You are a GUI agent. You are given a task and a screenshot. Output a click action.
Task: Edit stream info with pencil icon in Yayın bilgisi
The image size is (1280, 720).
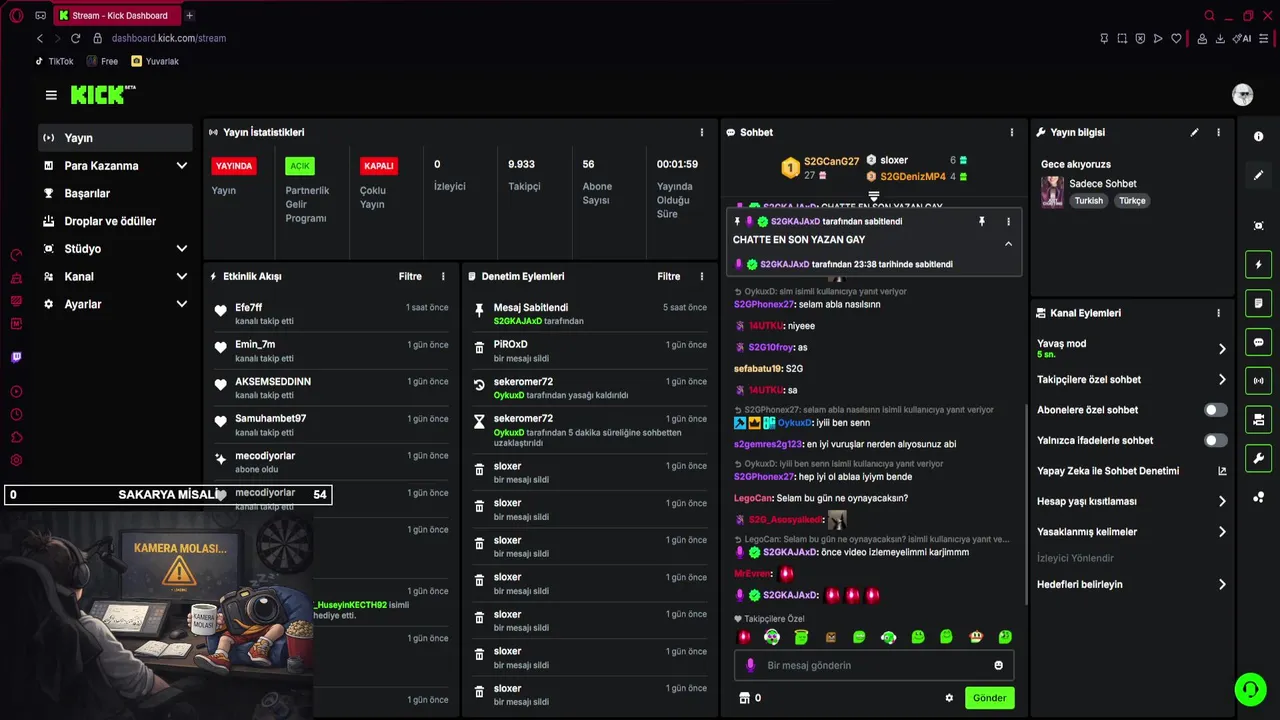point(1194,132)
